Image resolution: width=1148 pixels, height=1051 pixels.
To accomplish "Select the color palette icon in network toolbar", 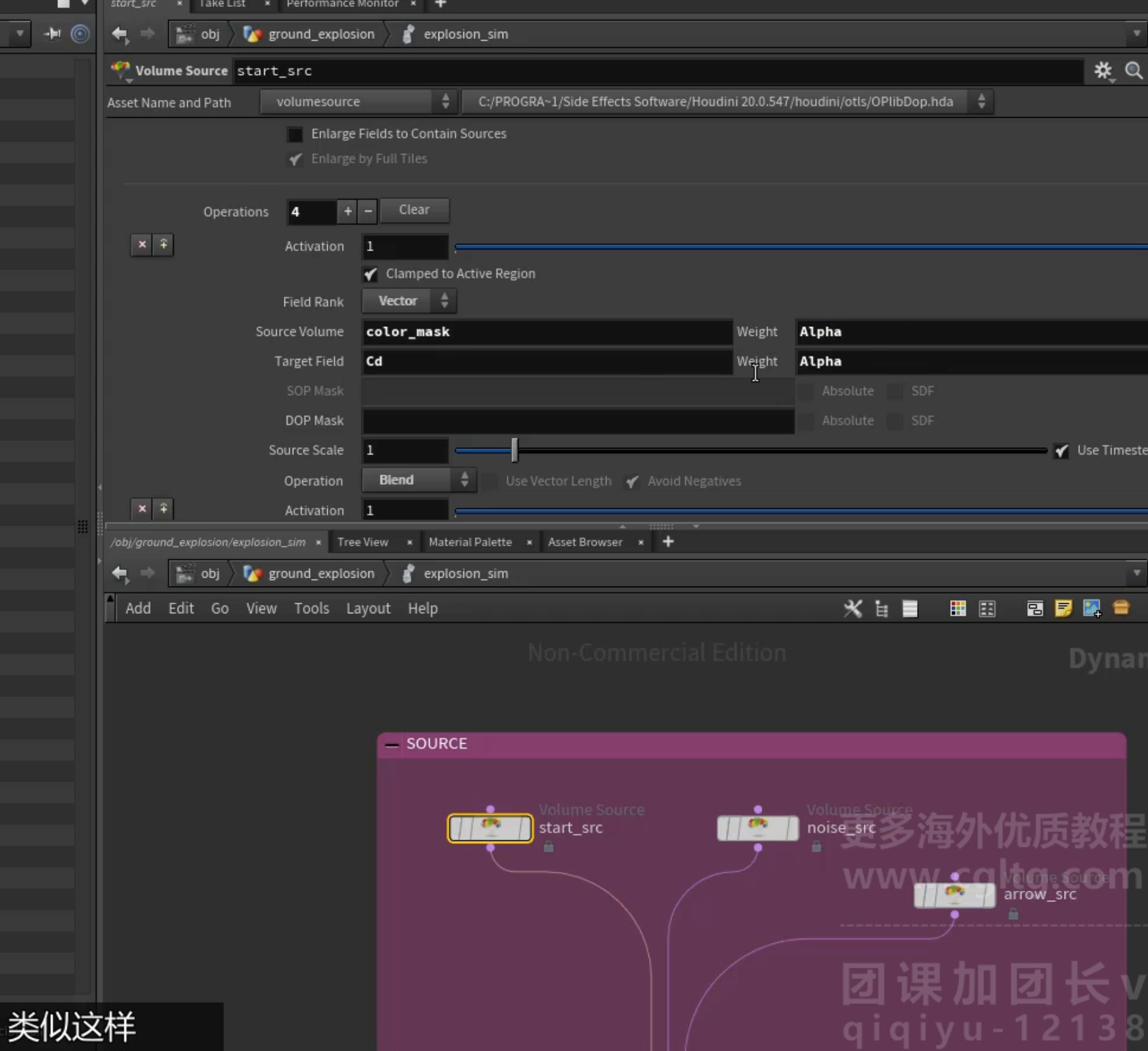I will [x=958, y=608].
